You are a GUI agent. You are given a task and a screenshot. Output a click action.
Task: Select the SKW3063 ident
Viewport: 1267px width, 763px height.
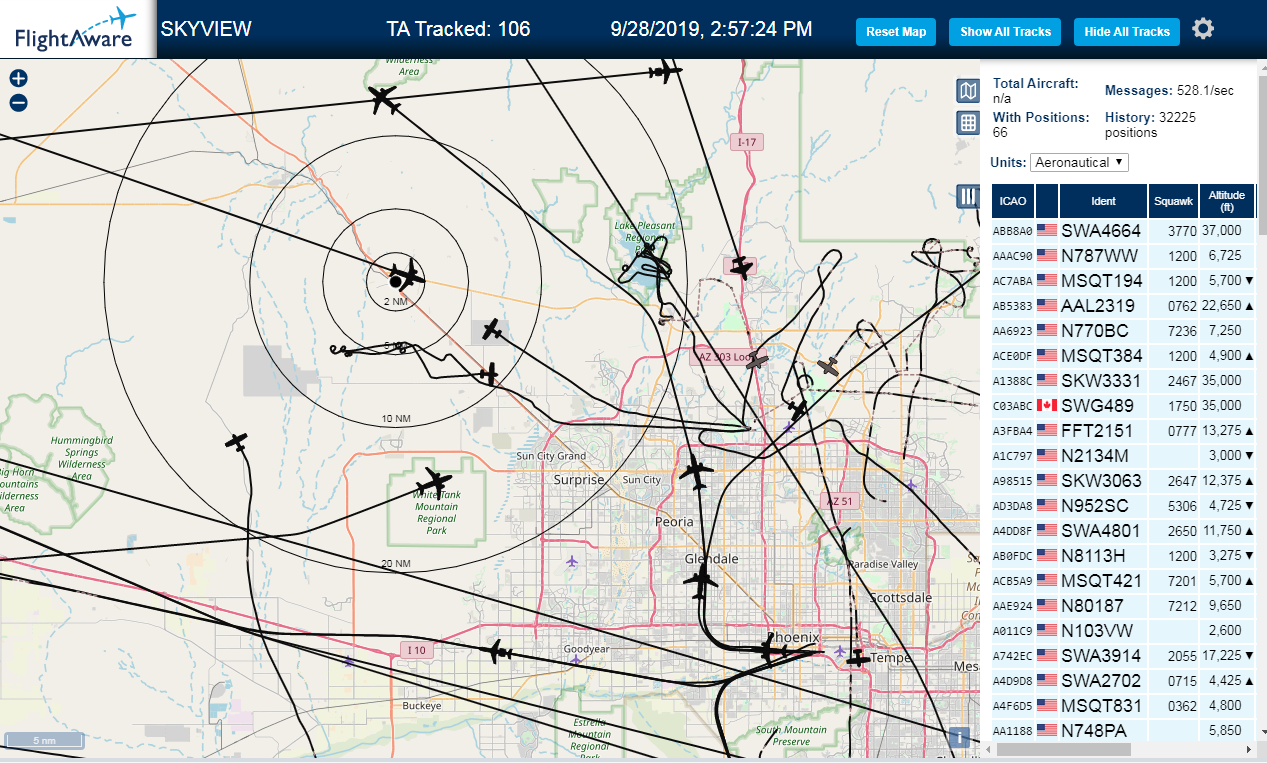click(x=1101, y=480)
